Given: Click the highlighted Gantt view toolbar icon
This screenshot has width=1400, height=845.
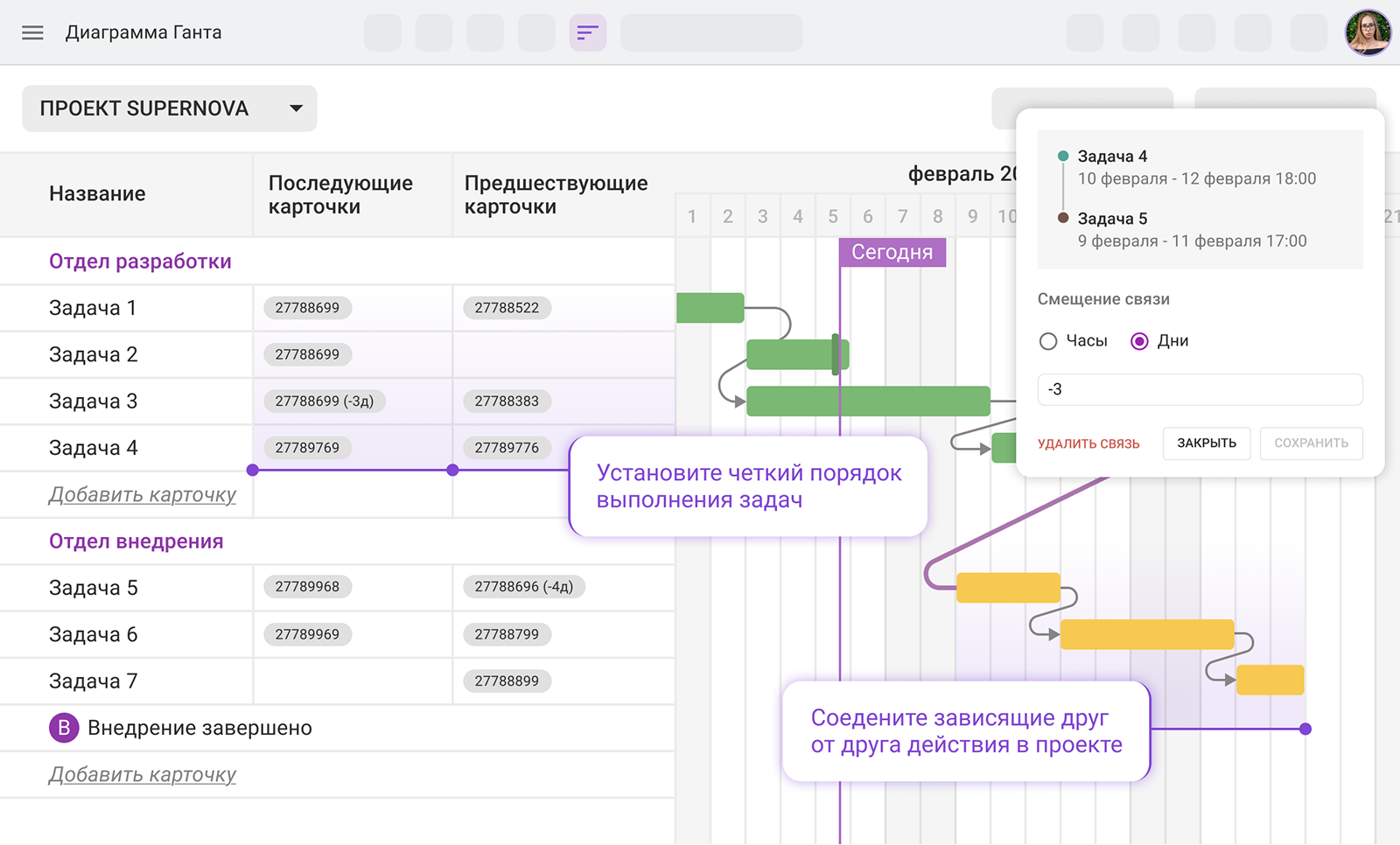Looking at the screenshot, I should (x=587, y=33).
